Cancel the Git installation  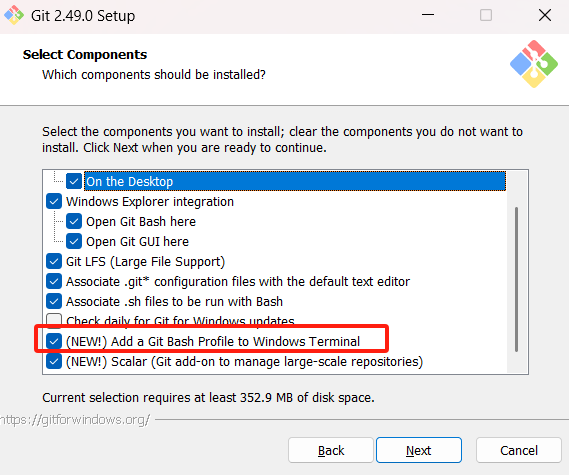click(x=519, y=450)
